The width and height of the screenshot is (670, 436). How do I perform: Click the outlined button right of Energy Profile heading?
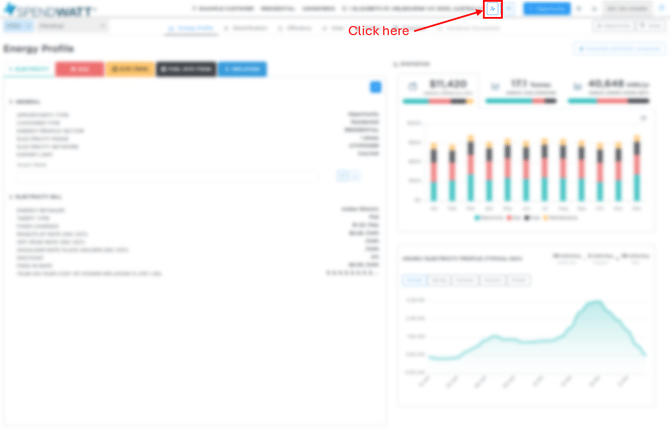(x=618, y=49)
